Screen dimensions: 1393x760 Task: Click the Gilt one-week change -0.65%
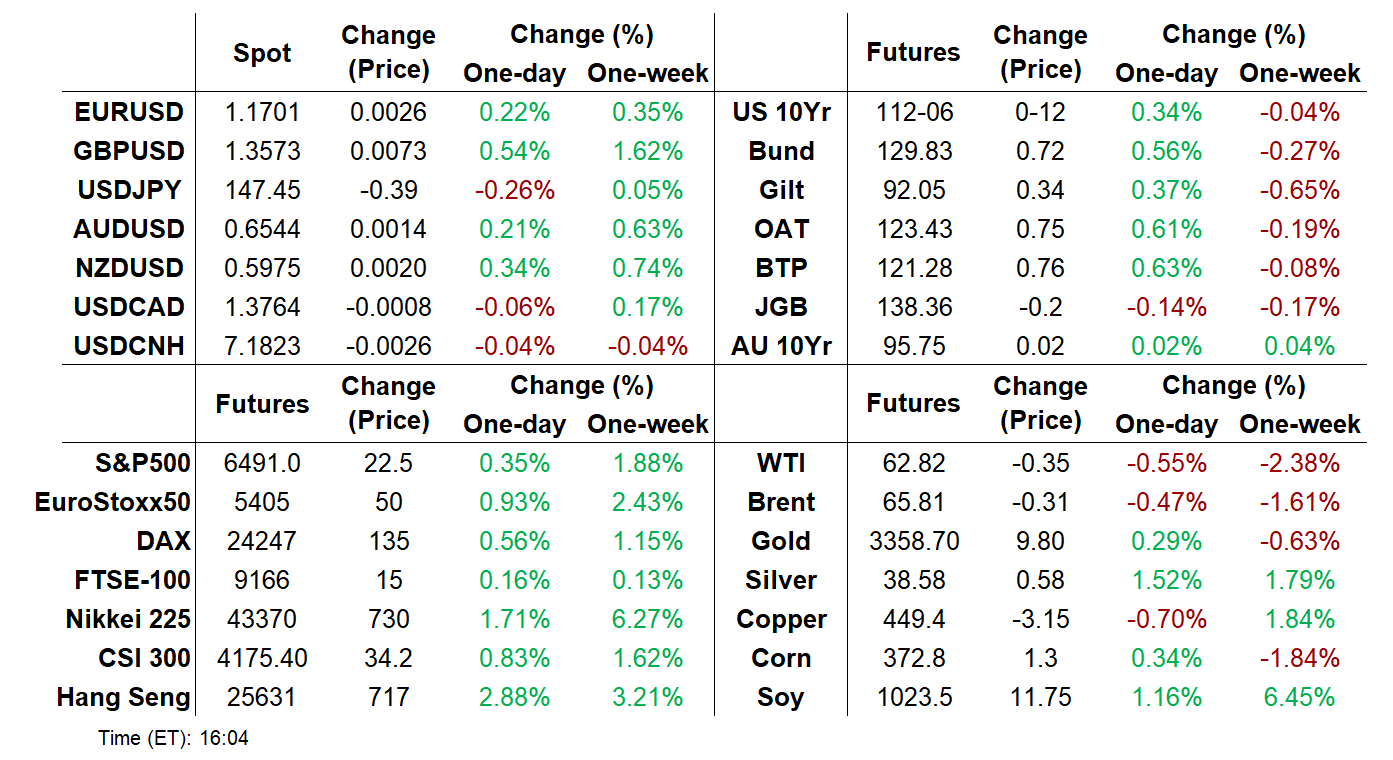click(1299, 190)
